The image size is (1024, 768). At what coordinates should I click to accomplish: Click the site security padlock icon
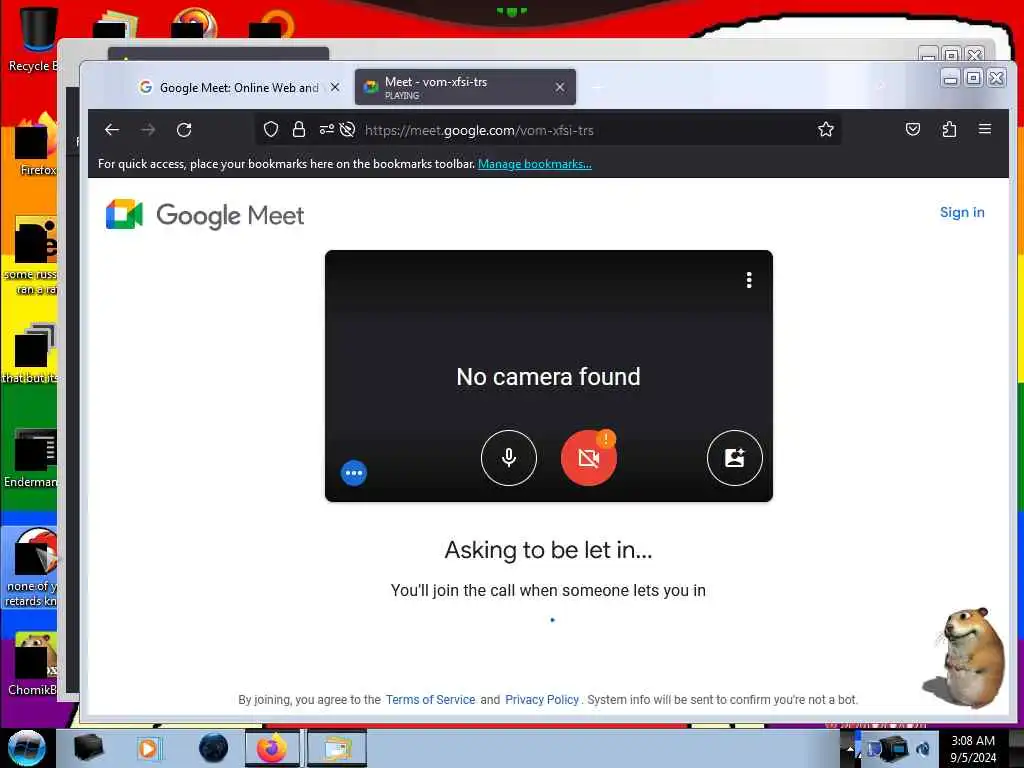tap(299, 129)
